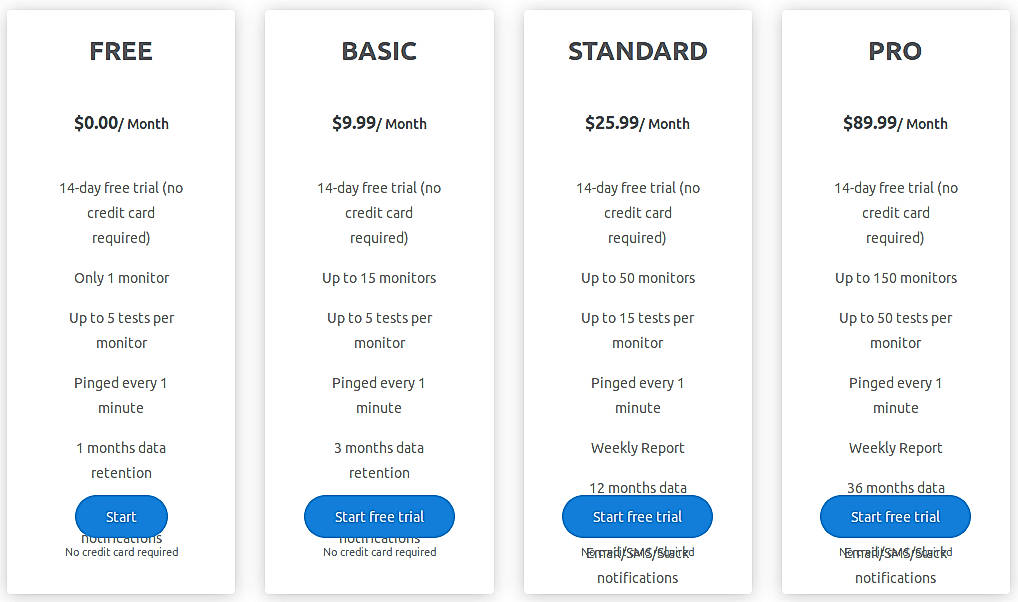The image size is (1018, 602).
Task: Click '36 months data' under the PRO plan
Action: point(895,487)
